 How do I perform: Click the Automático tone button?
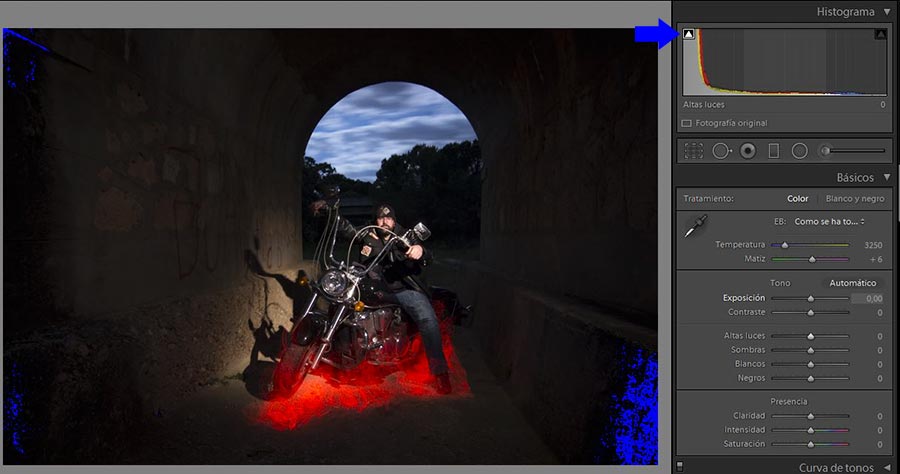pos(852,283)
